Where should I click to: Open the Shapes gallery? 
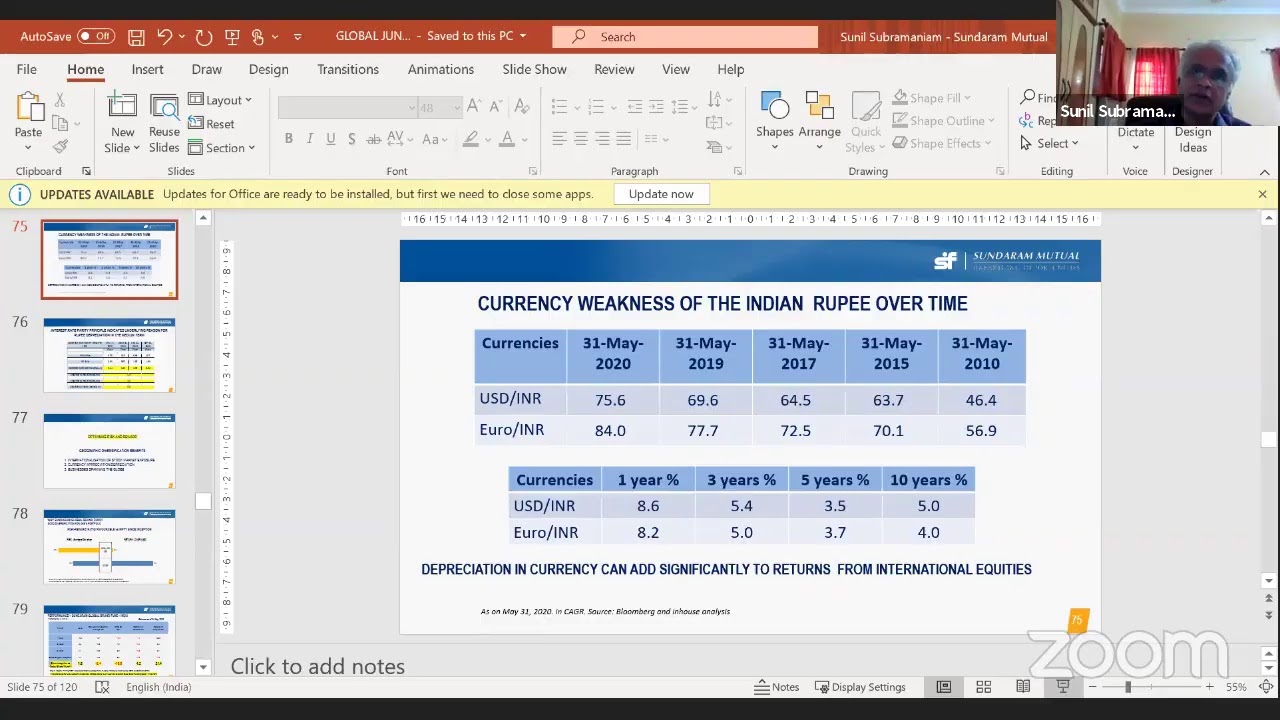click(x=775, y=121)
